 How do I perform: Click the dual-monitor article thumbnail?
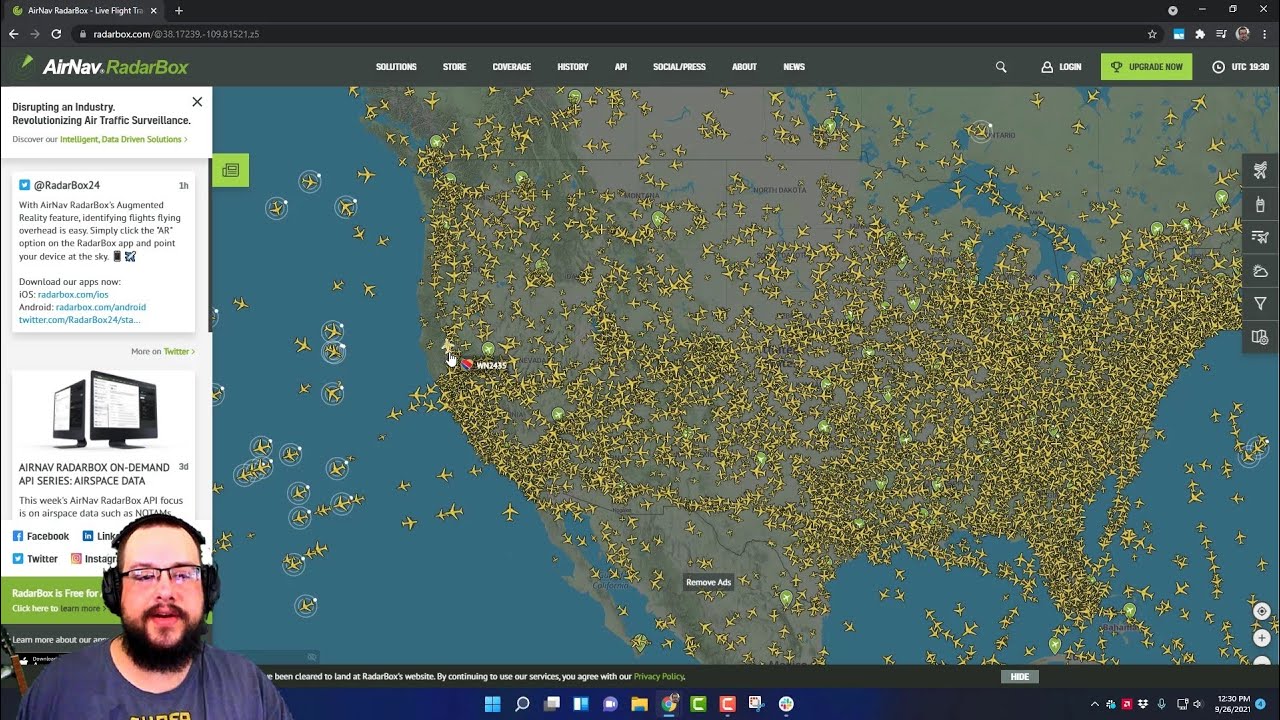click(x=104, y=411)
